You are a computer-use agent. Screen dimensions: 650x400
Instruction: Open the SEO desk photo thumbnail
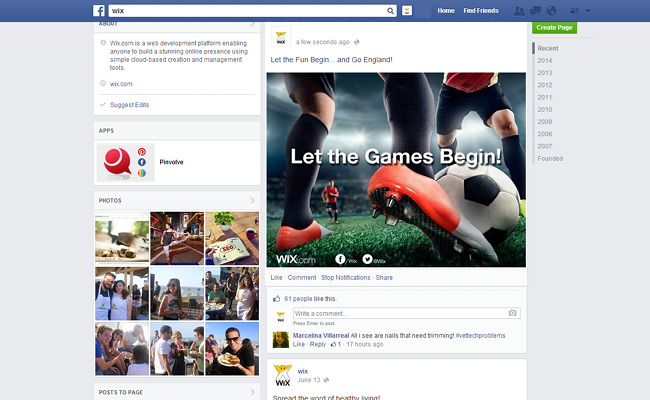click(232, 238)
